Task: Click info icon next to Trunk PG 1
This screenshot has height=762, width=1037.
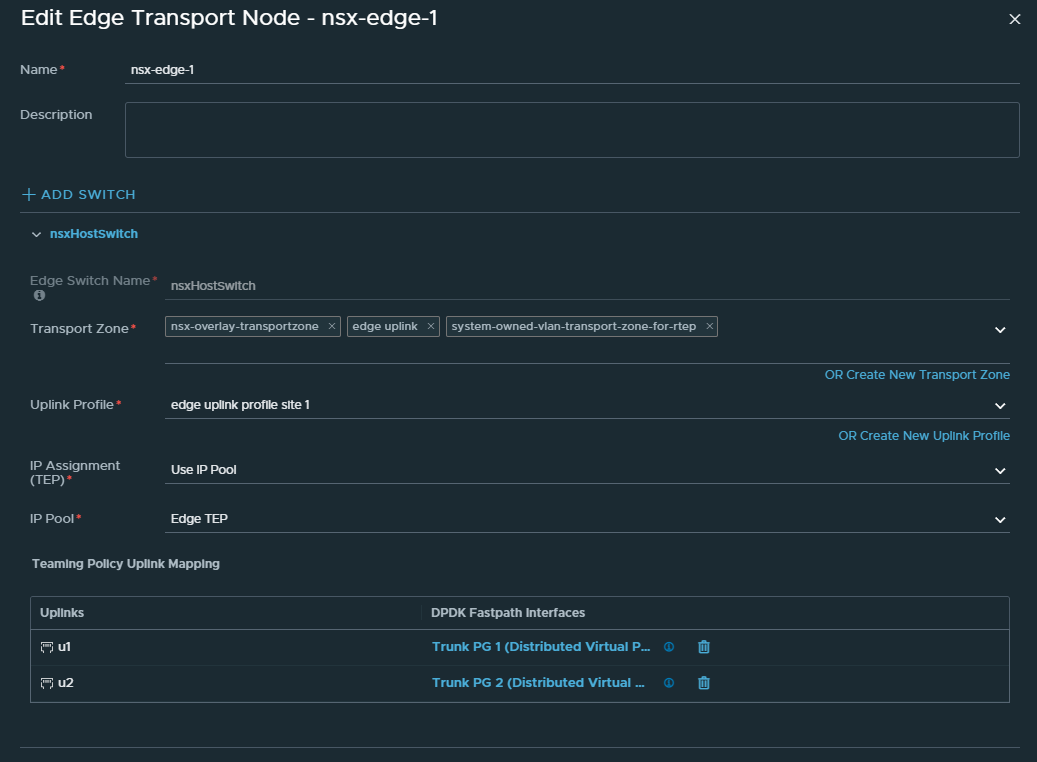Action: pos(669,647)
